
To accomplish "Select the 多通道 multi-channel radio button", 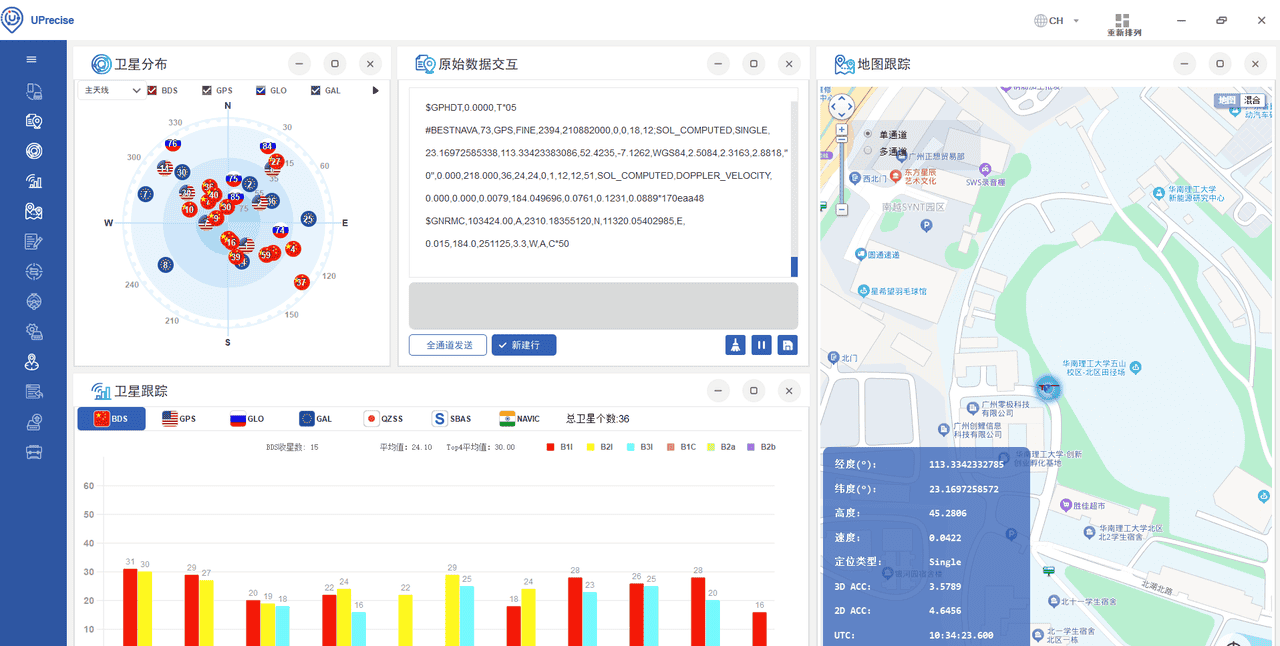I will click(868, 150).
